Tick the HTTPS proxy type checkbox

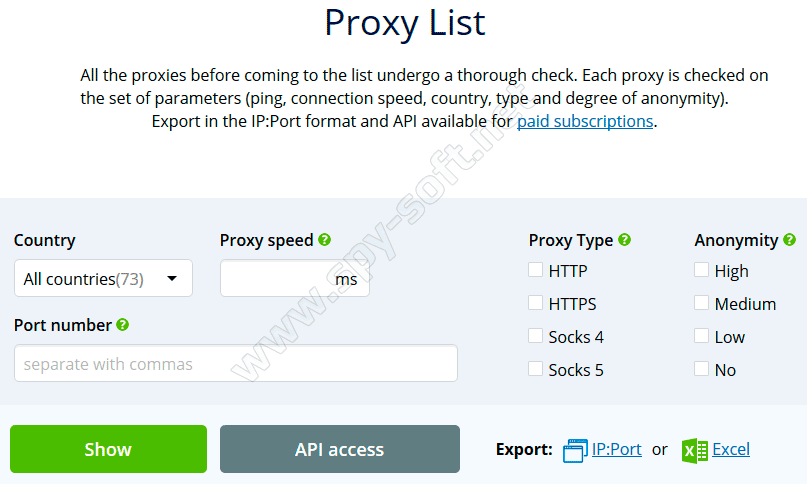536,303
